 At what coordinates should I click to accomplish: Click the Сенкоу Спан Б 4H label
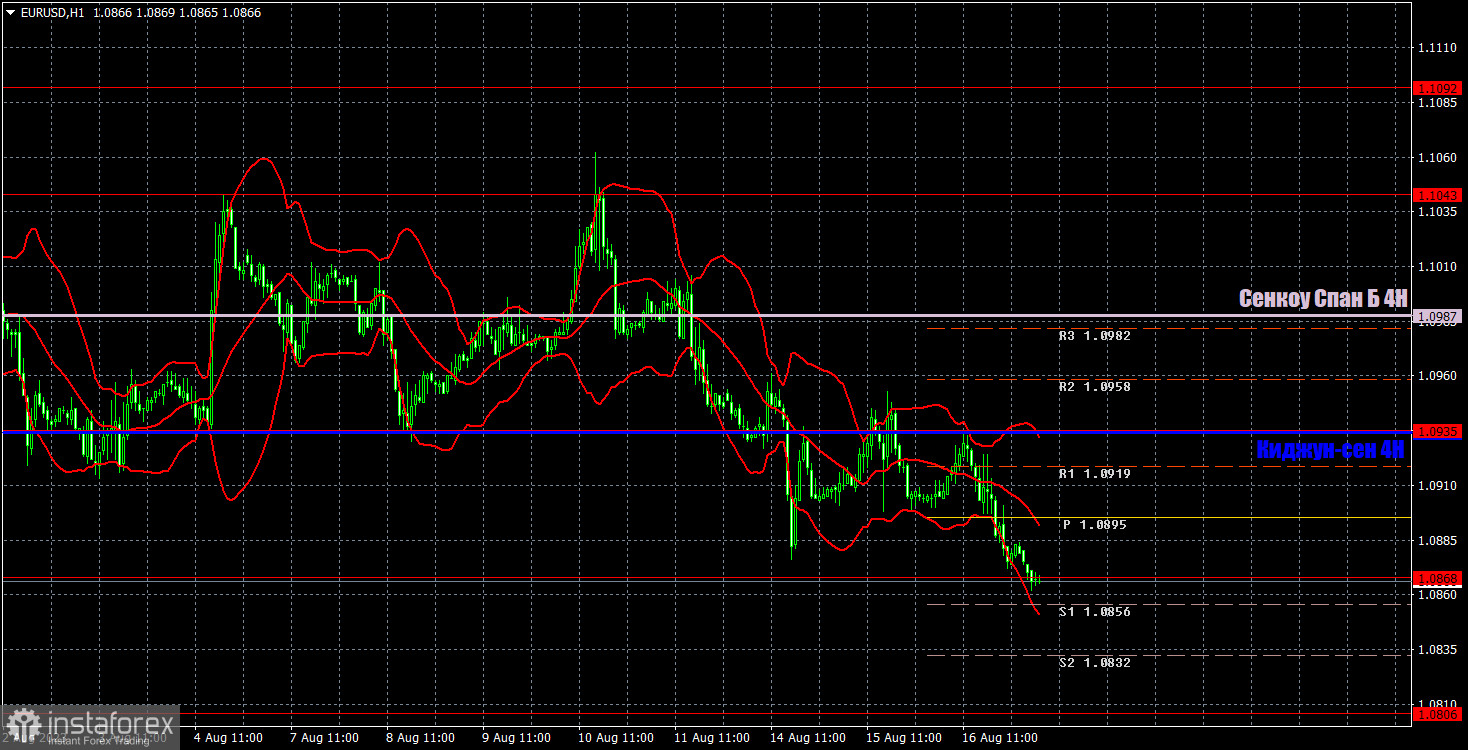pos(1323,298)
